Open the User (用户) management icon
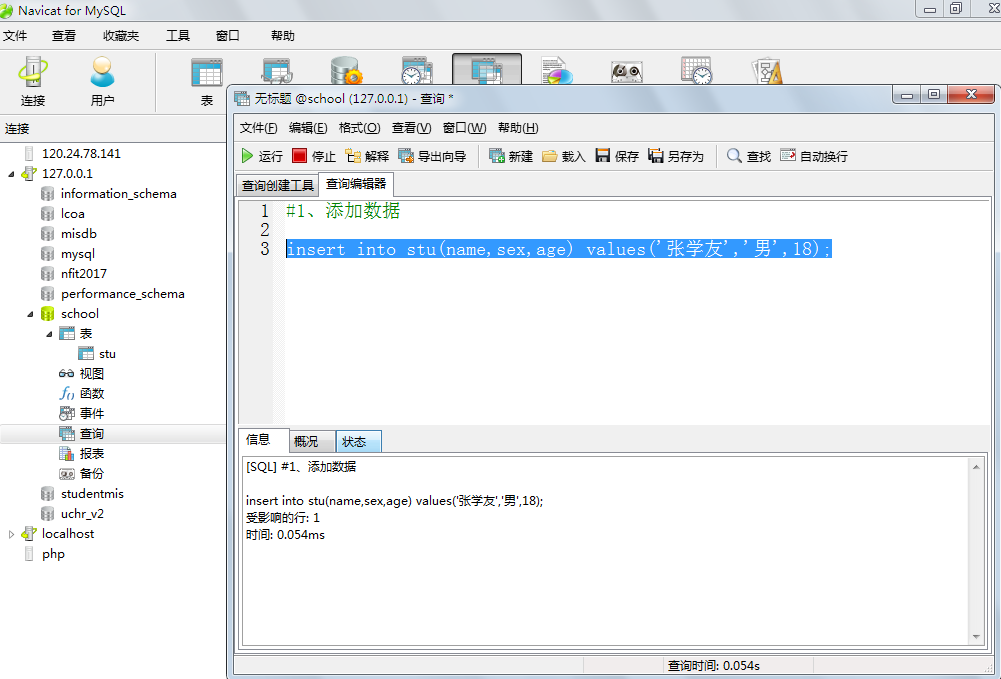The width and height of the screenshot is (1001, 679). point(102,81)
